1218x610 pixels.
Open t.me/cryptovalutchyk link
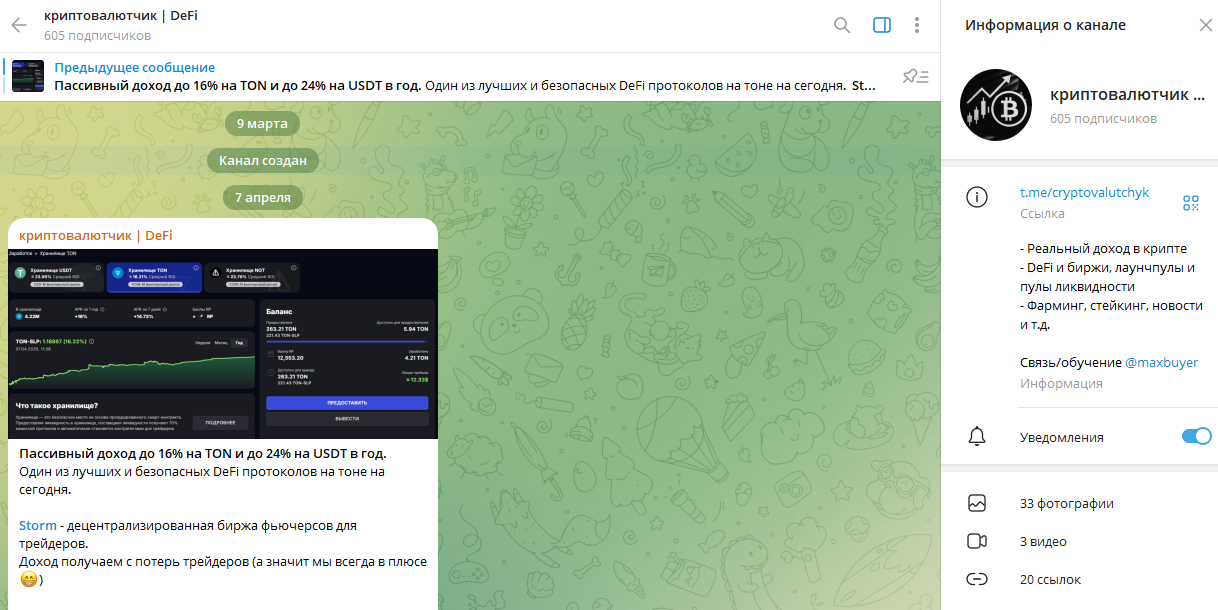[x=1084, y=192]
